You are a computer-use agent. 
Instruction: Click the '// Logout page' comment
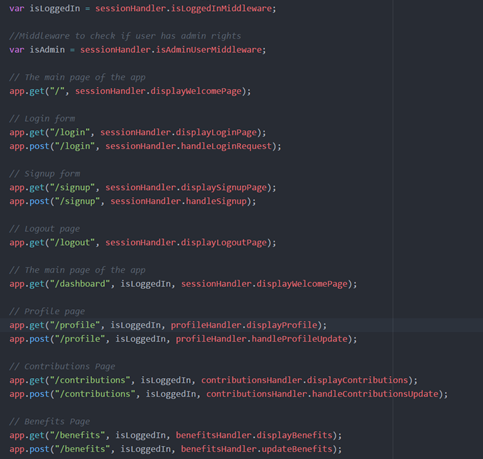(45, 229)
